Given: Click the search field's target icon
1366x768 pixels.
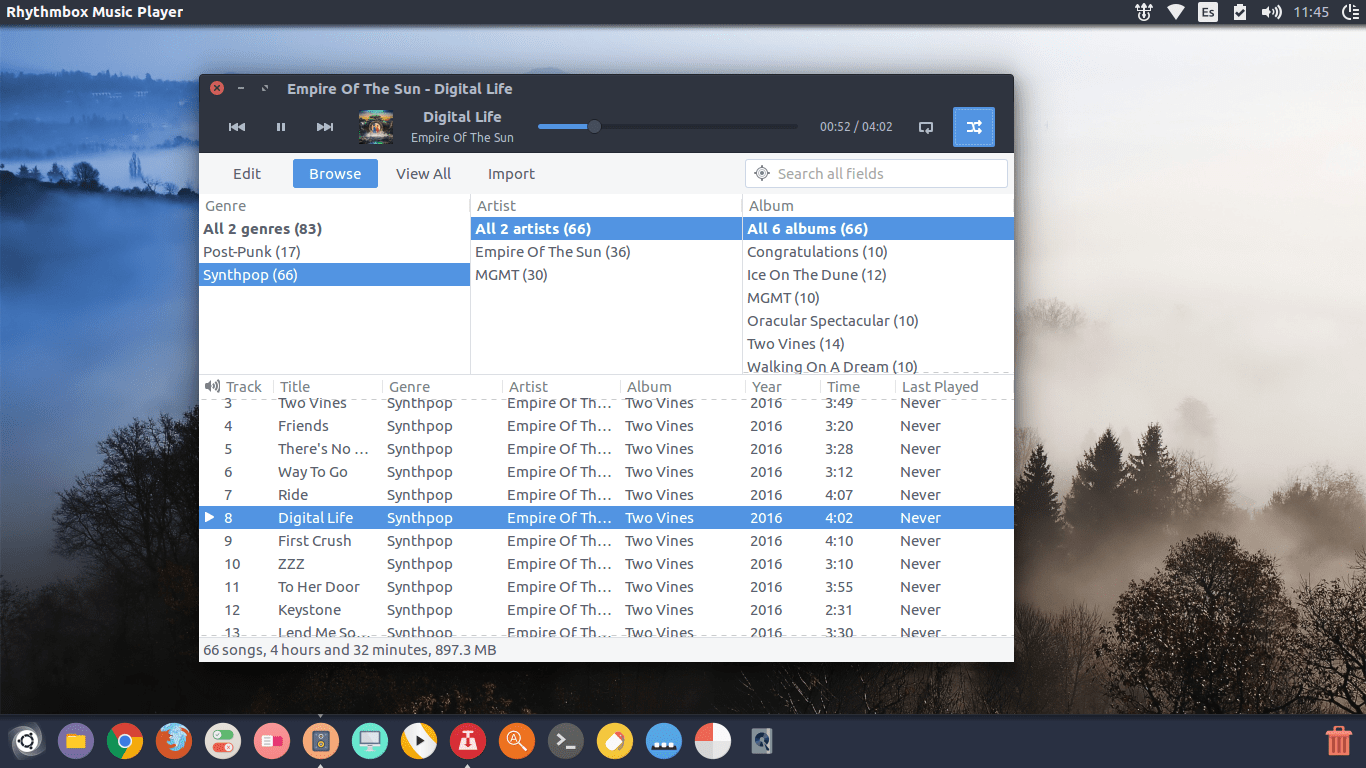Looking at the screenshot, I should click(762, 174).
